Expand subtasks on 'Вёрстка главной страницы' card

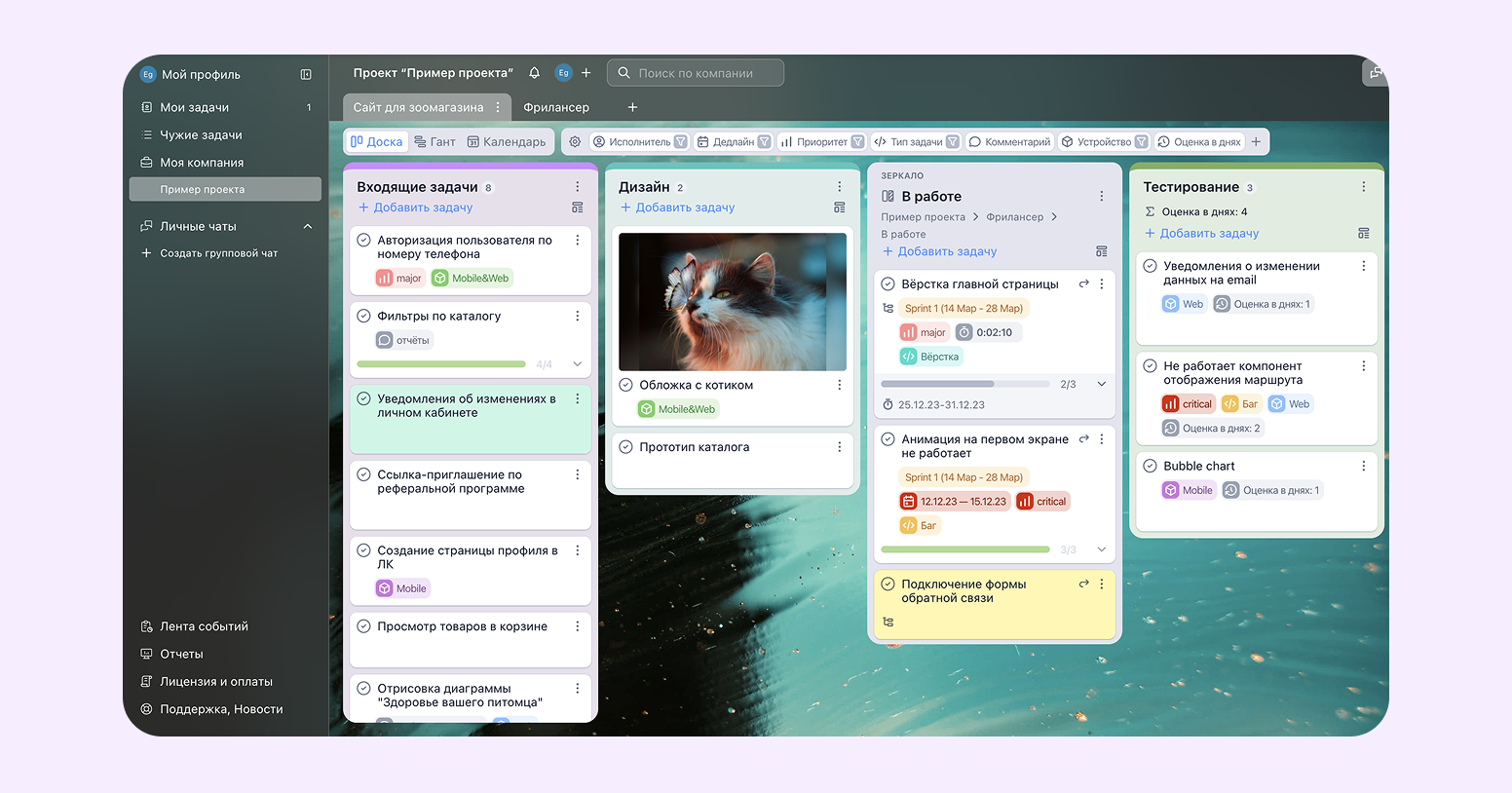(x=1102, y=383)
